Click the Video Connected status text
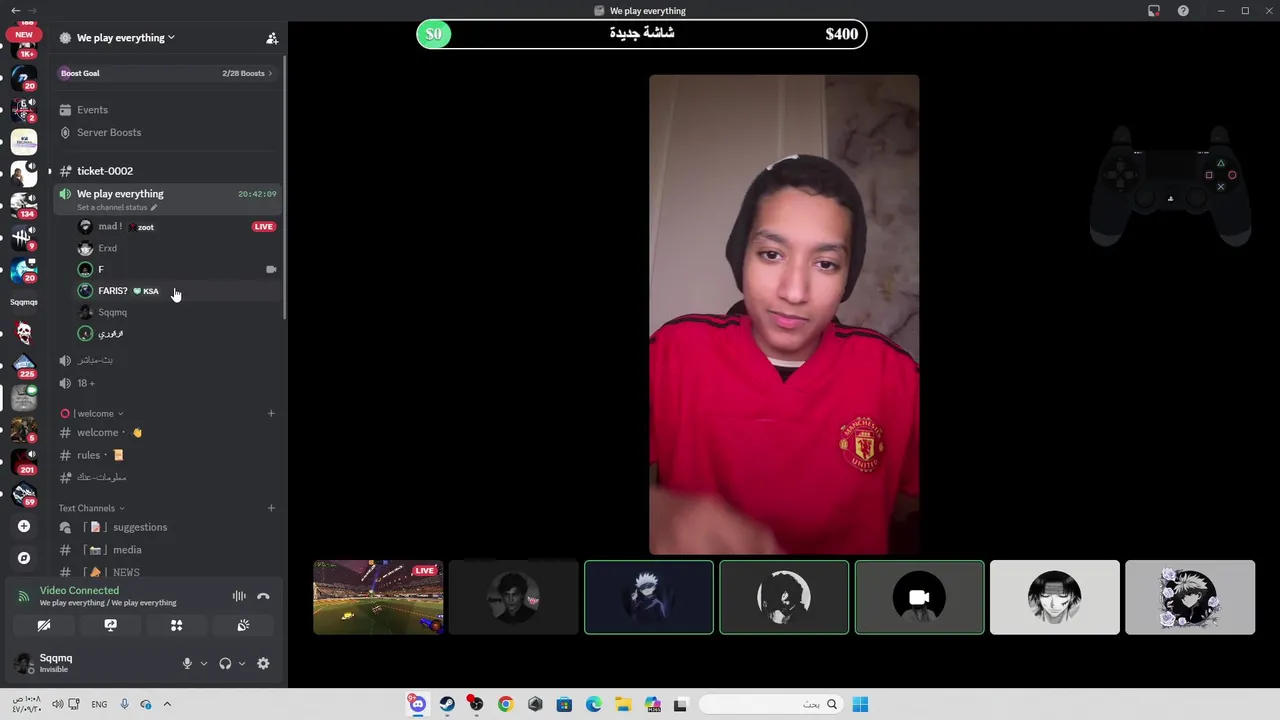This screenshot has height=720, width=1280. pos(79,591)
